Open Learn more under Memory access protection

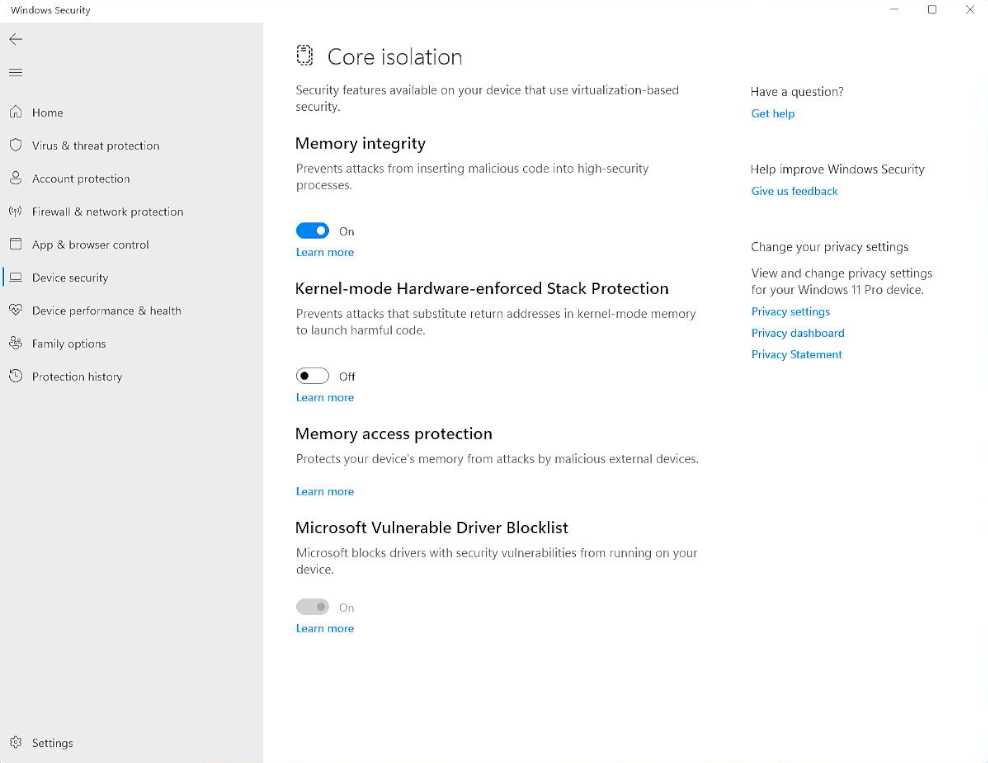pos(325,491)
